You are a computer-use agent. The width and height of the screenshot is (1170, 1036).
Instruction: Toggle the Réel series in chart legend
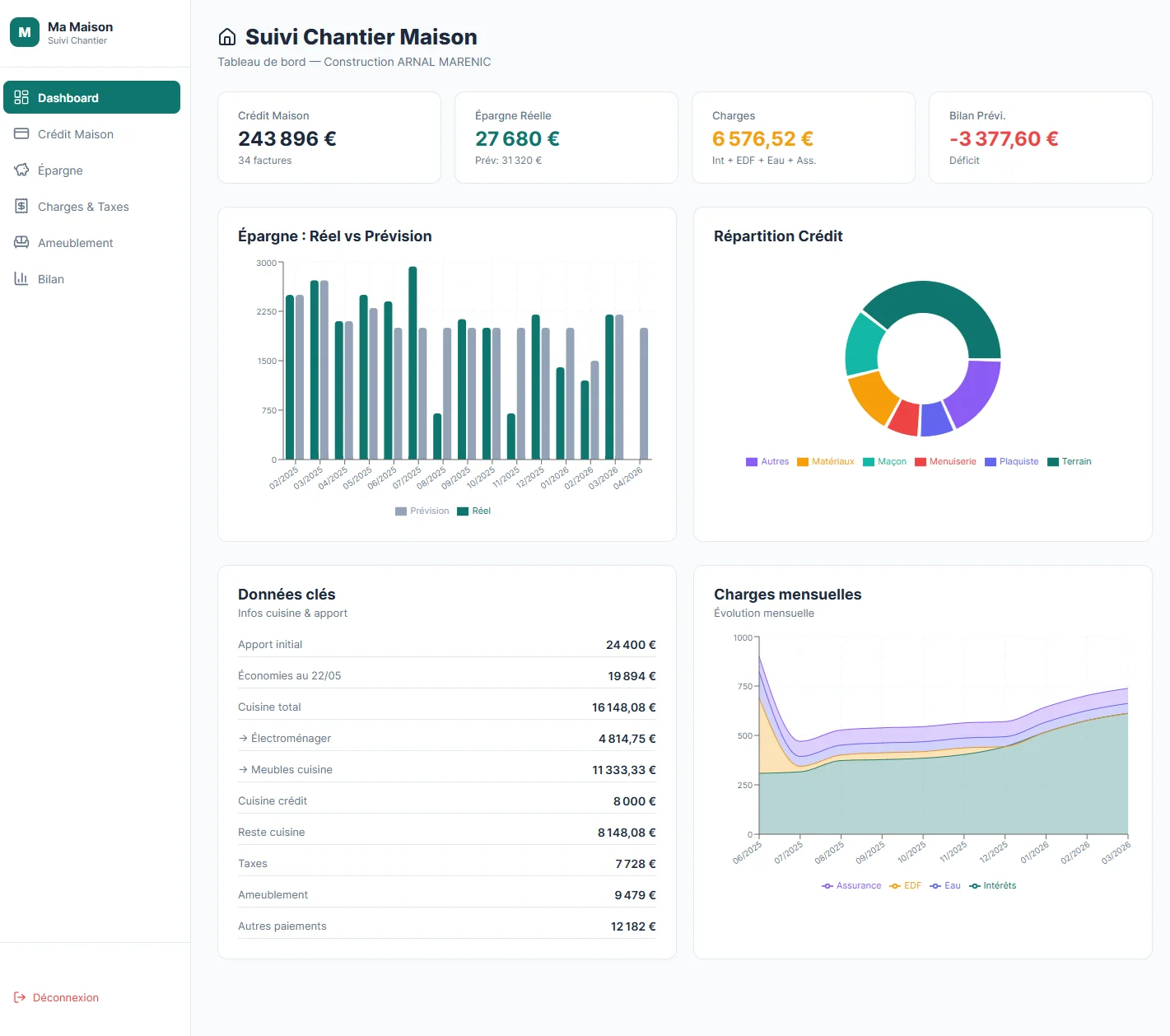pyautogui.click(x=474, y=511)
